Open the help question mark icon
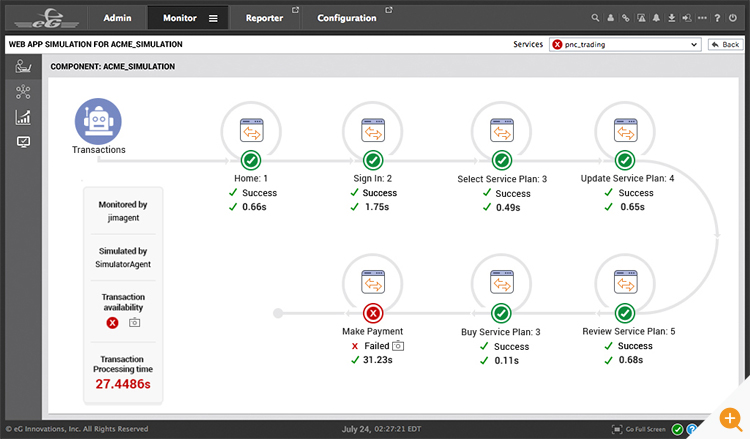This screenshot has height=439, width=750. [x=717, y=18]
